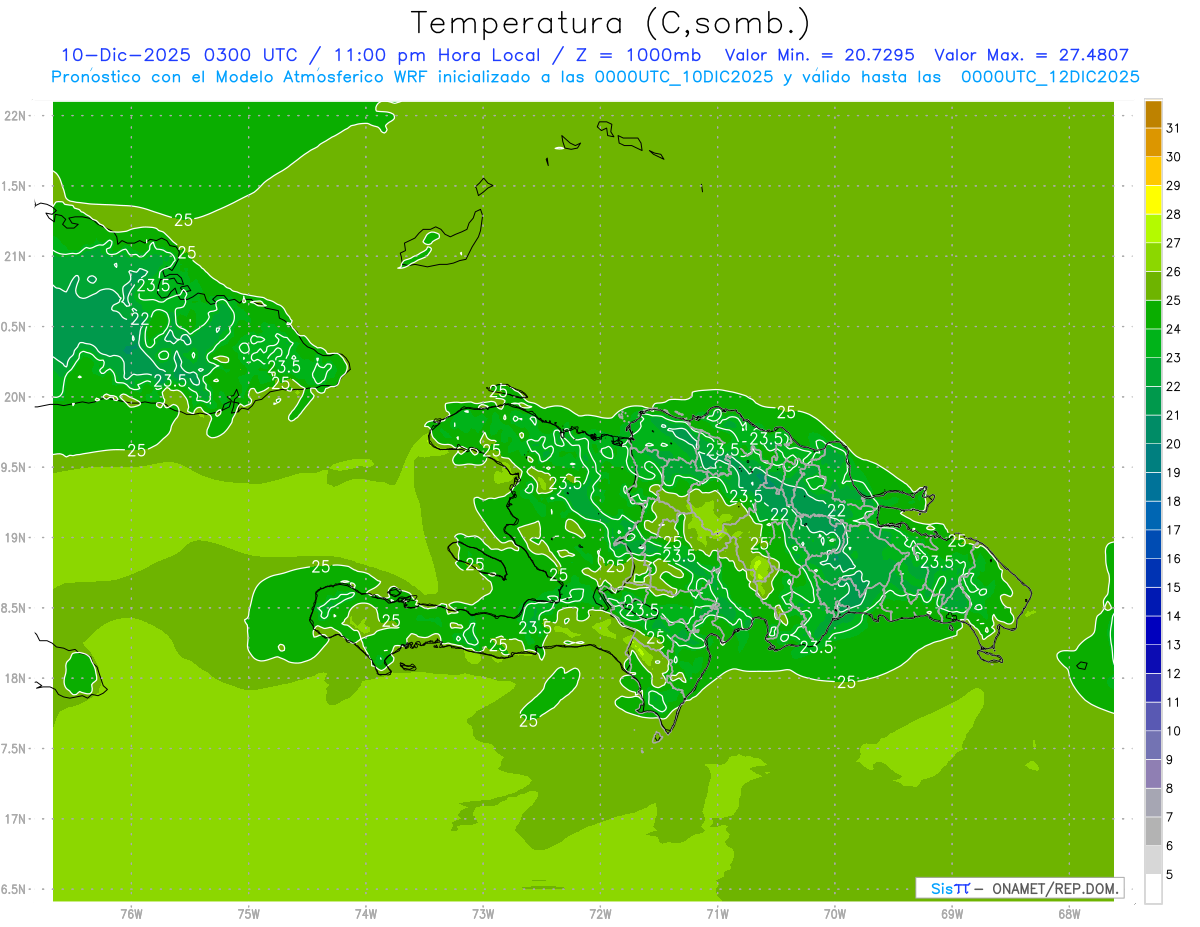Select the dark blue swatch between 13 and 14

click(x=1153, y=630)
